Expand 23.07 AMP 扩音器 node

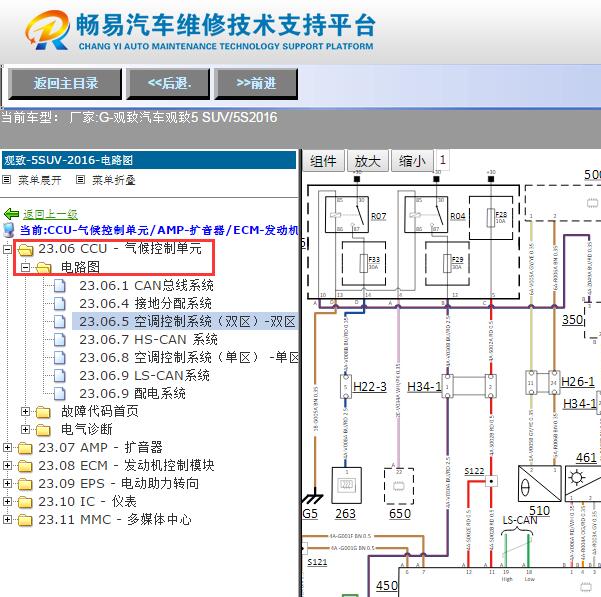pyautogui.click(x=7, y=448)
